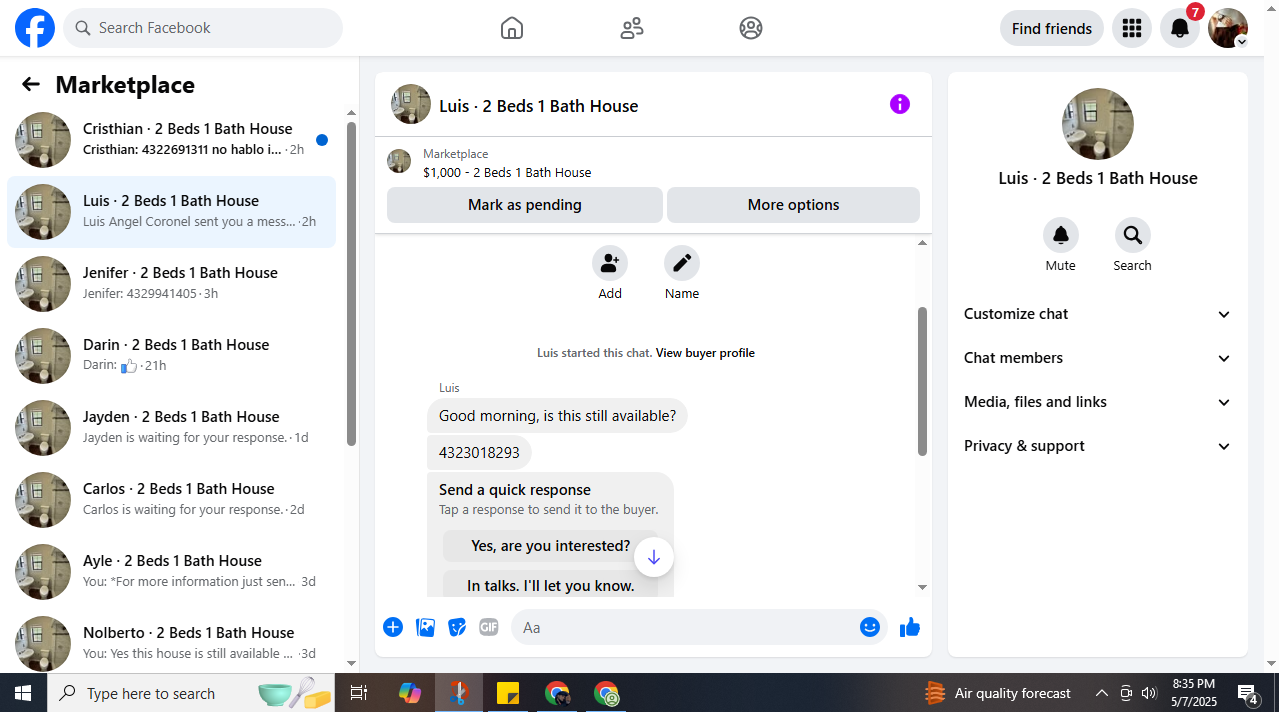Open the Friends icon in top navigation
The height and width of the screenshot is (712, 1279).
[x=632, y=28]
